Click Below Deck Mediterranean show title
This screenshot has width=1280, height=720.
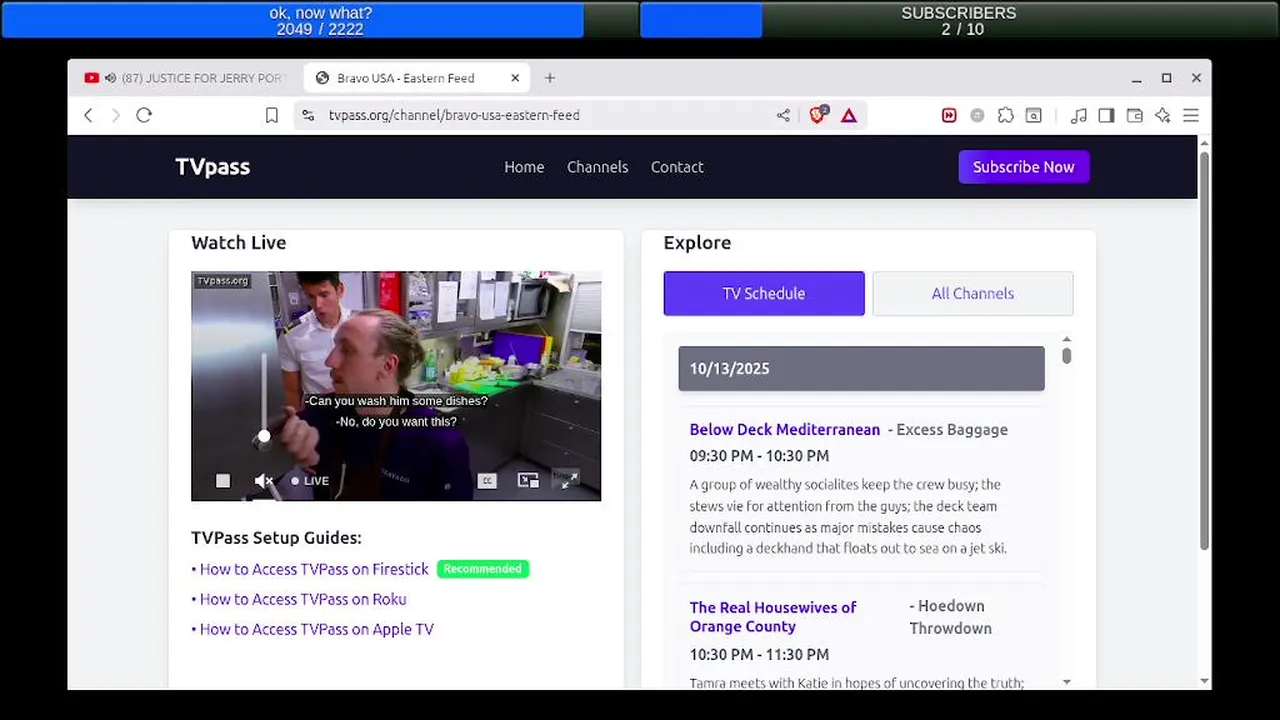tap(785, 430)
